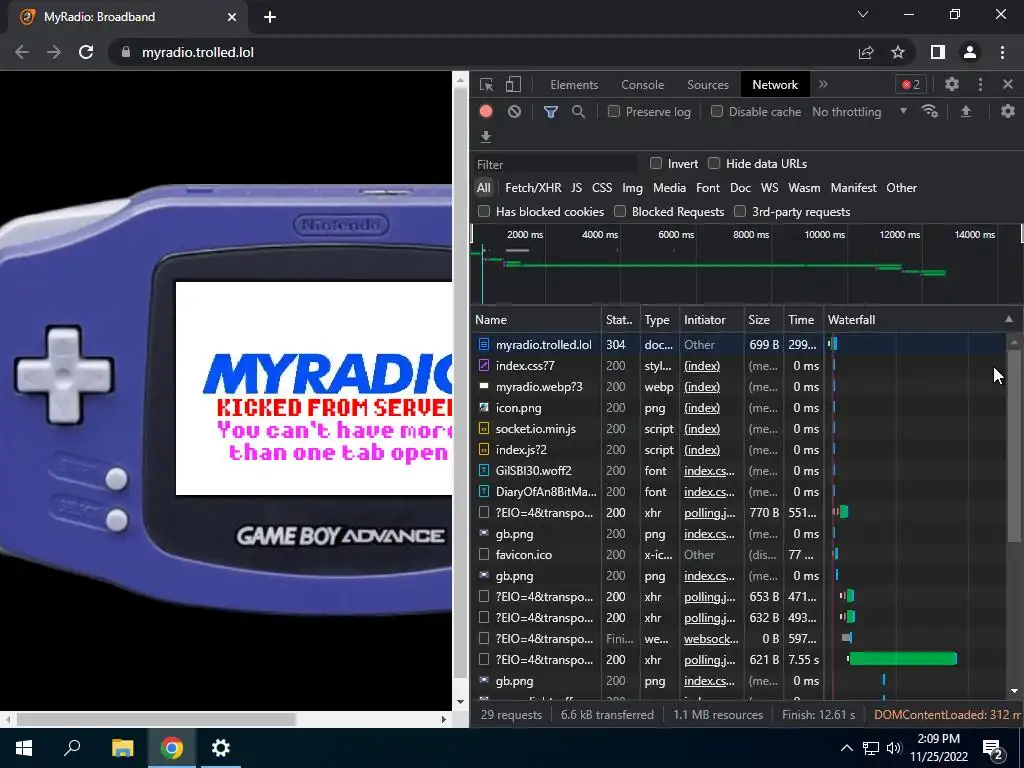Switch to the Elements tab
Screen dimensions: 1024x768
(574, 84)
